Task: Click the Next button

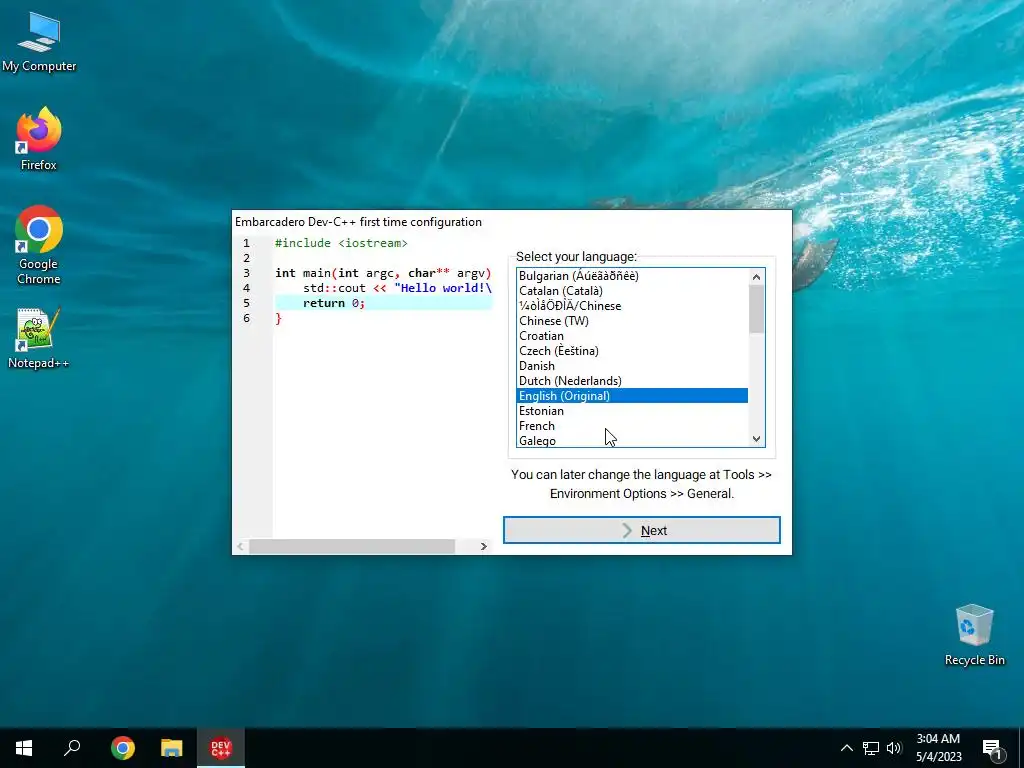Action: click(641, 530)
